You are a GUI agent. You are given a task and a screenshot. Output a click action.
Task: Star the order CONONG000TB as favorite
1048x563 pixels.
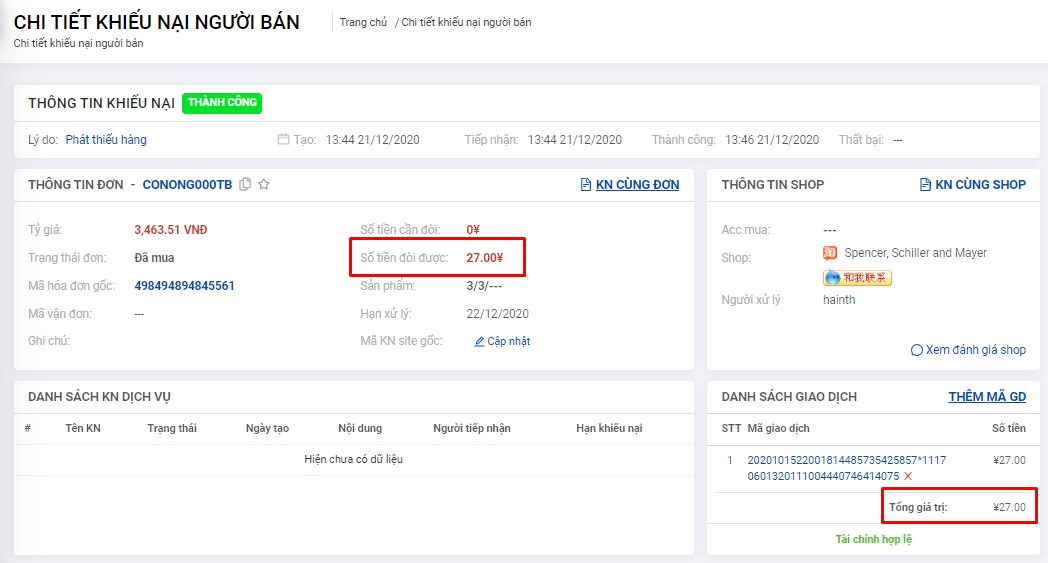[264, 184]
